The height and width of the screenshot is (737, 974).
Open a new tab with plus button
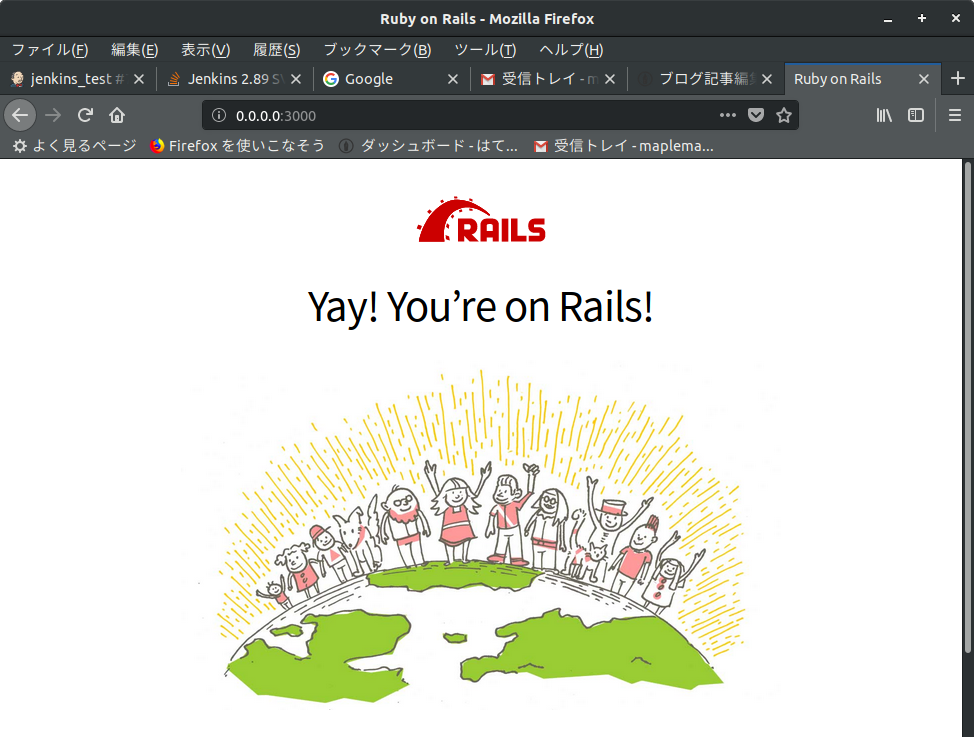tap(957, 78)
